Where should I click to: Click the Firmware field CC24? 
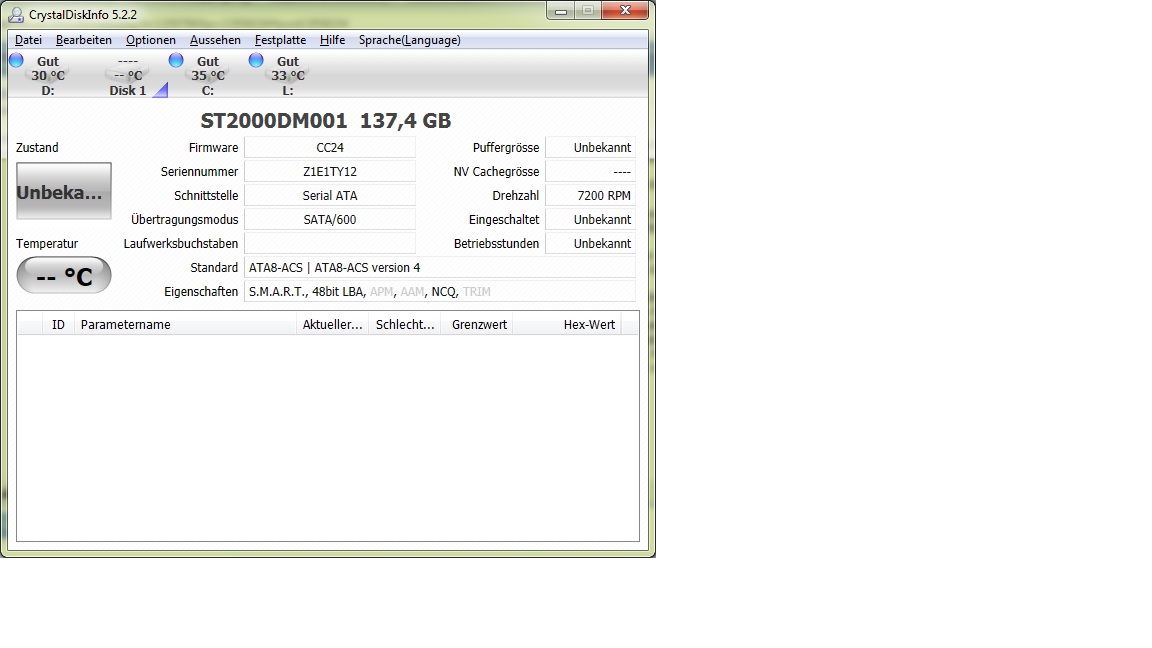coord(330,148)
